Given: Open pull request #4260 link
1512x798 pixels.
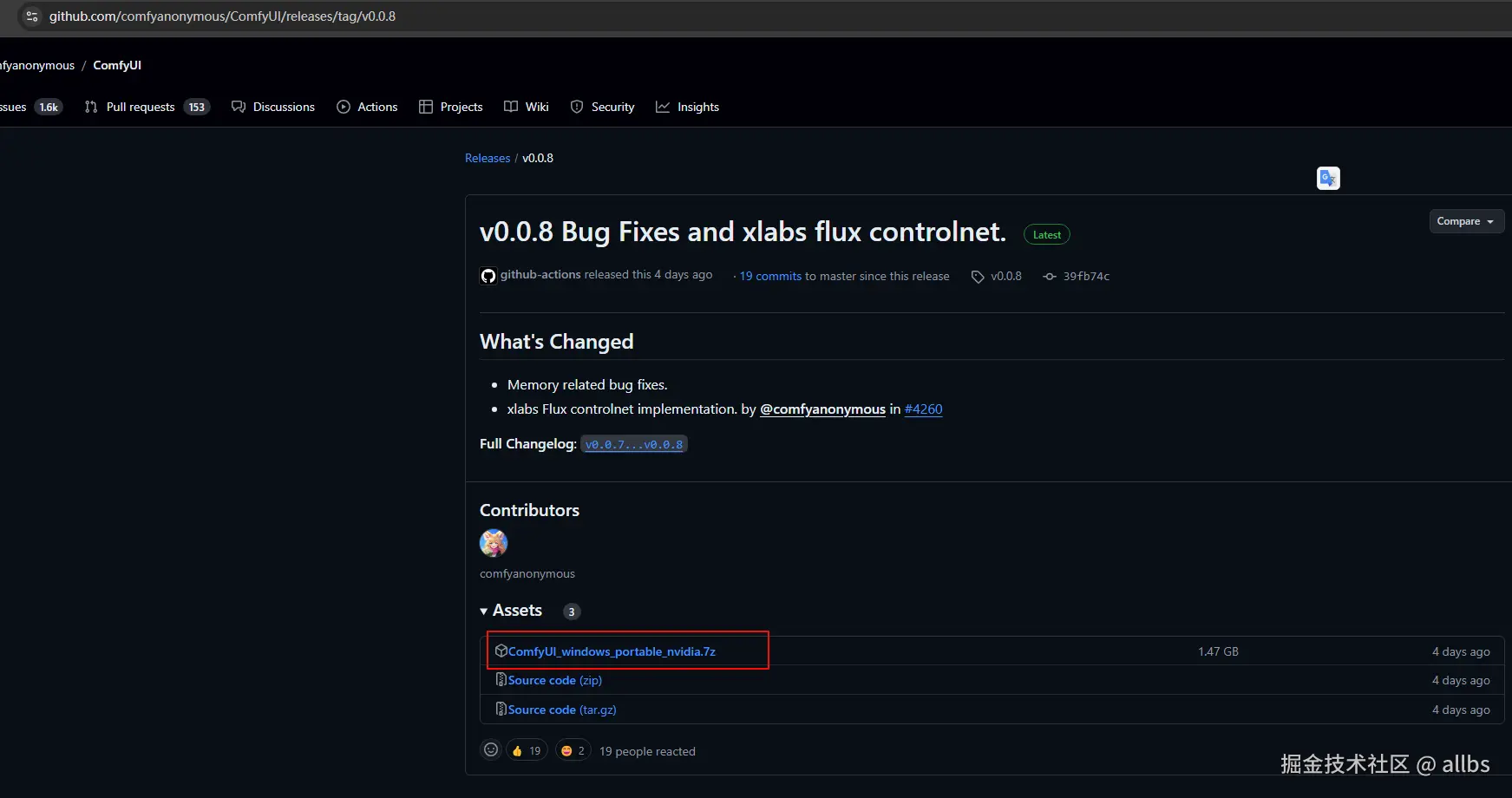Looking at the screenshot, I should point(923,409).
